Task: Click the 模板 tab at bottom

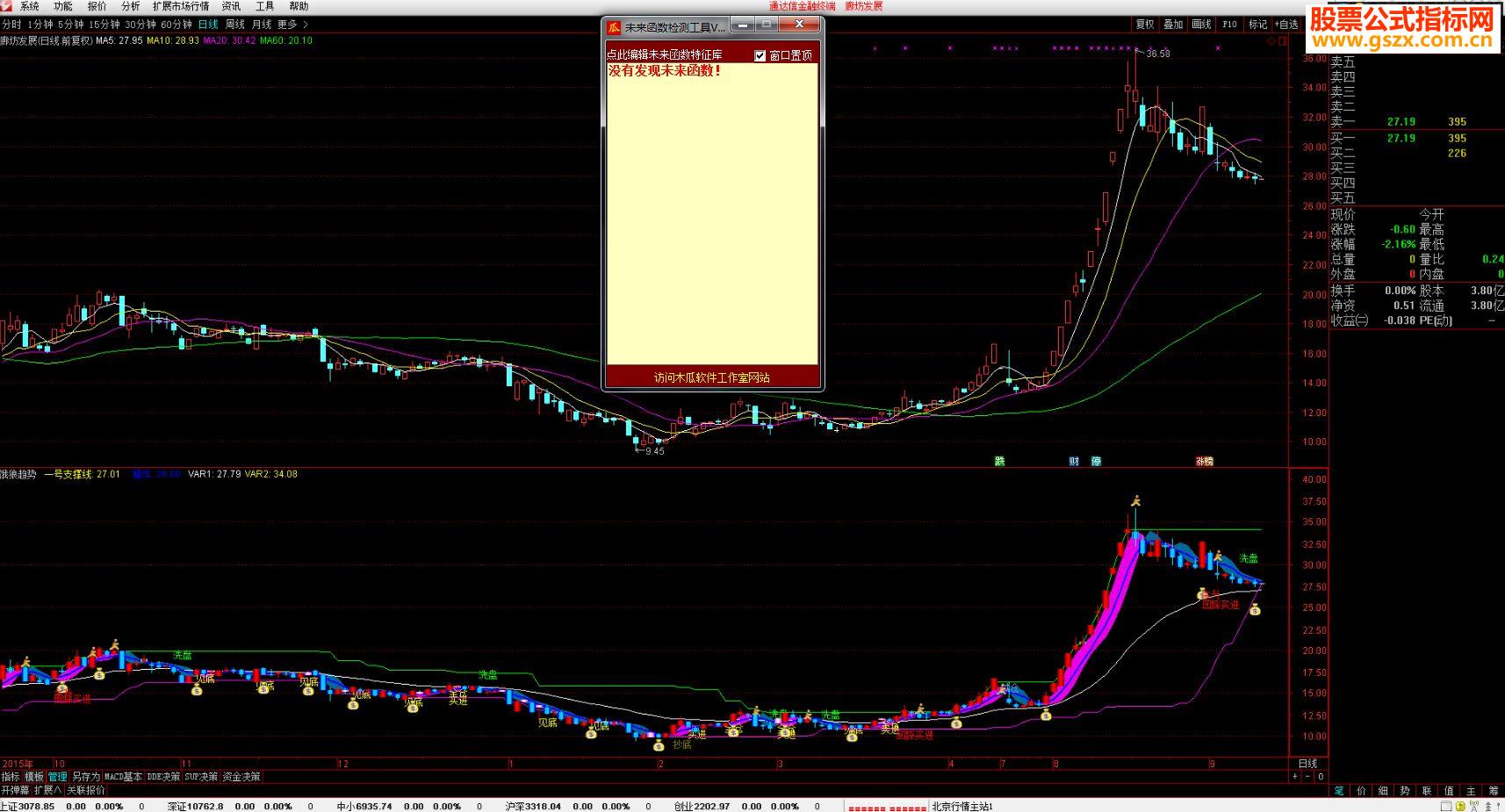Action: tap(34, 777)
